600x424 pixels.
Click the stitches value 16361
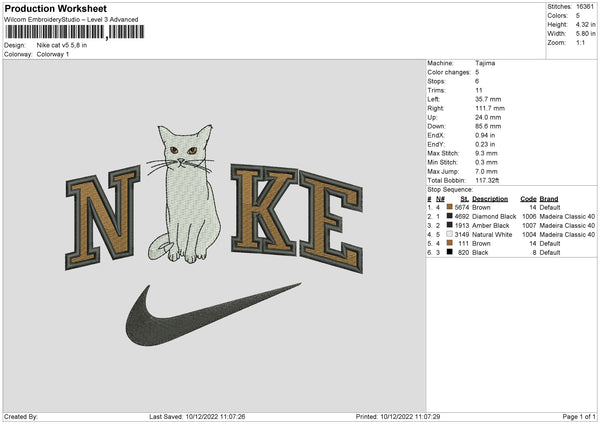pyautogui.click(x=585, y=7)
